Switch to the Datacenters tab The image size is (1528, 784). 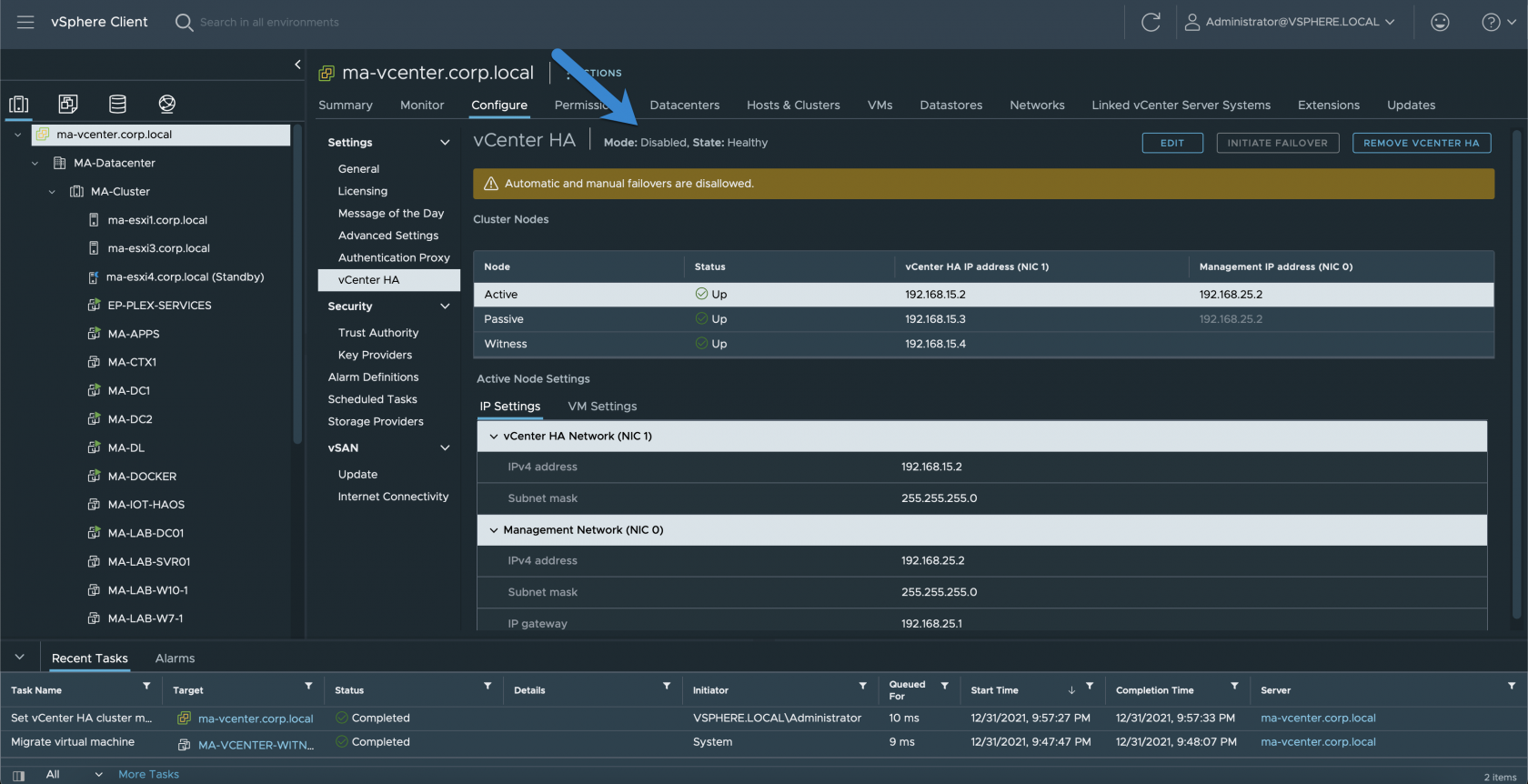point(685,106)
